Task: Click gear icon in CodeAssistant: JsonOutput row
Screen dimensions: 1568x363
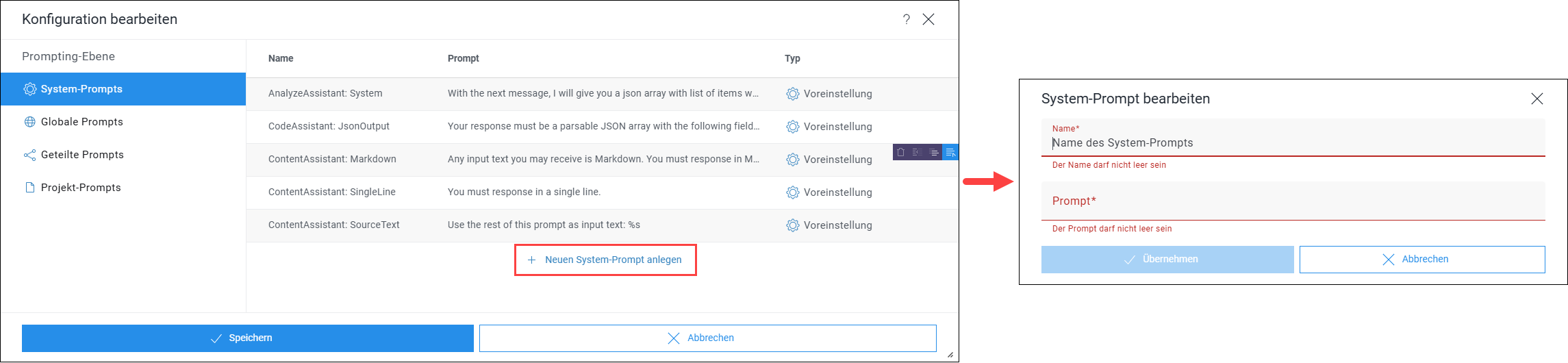Action: pyautogui.click(x=792, y=127)
